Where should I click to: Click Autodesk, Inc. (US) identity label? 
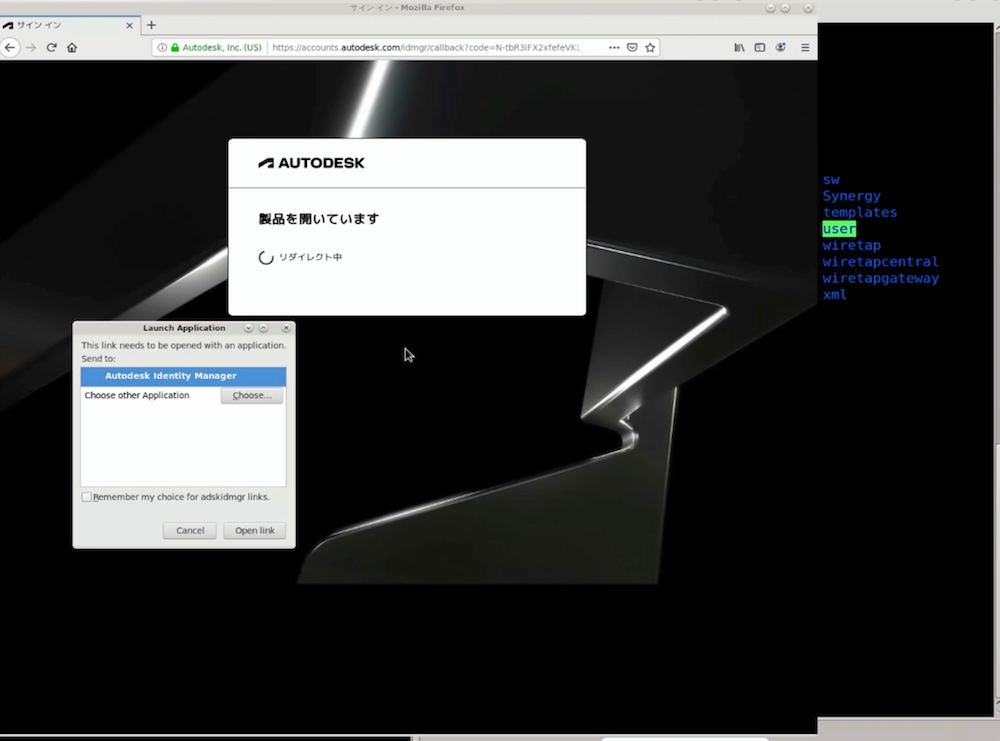222,47
